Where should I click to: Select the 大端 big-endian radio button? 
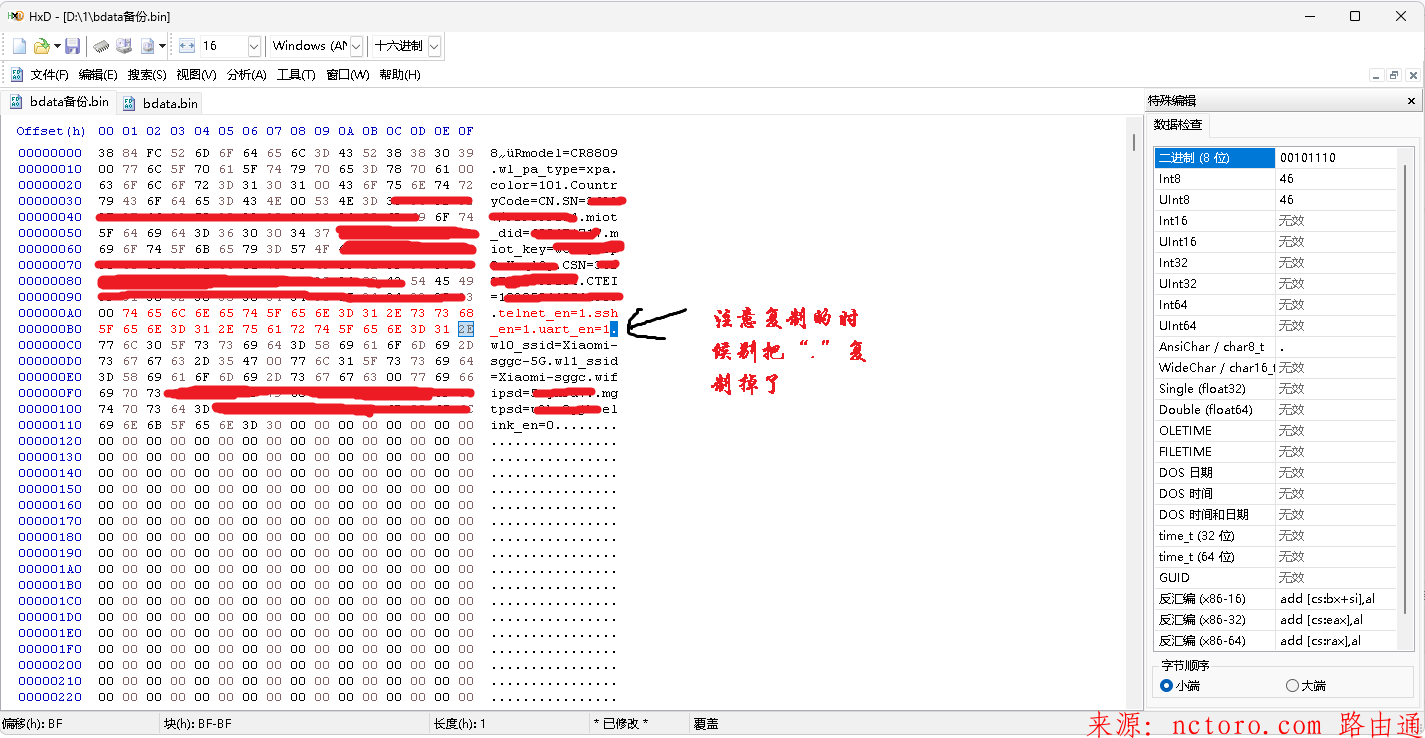coord(1292,686)
